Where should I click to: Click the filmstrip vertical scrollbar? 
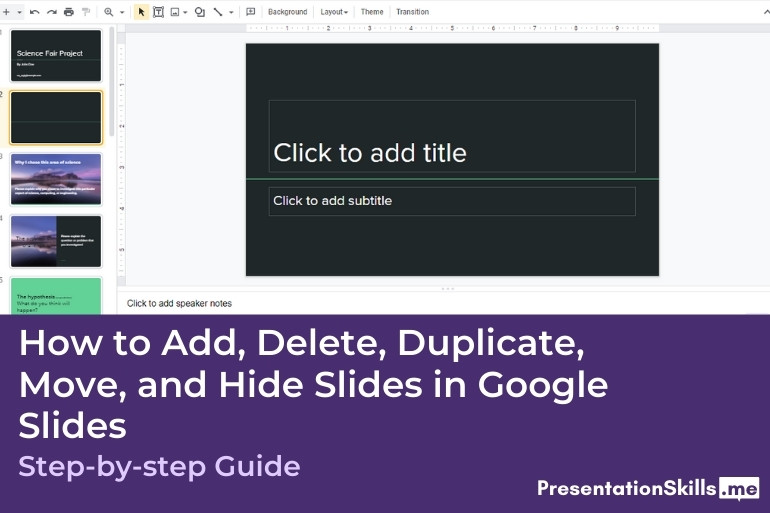[112, 81]
